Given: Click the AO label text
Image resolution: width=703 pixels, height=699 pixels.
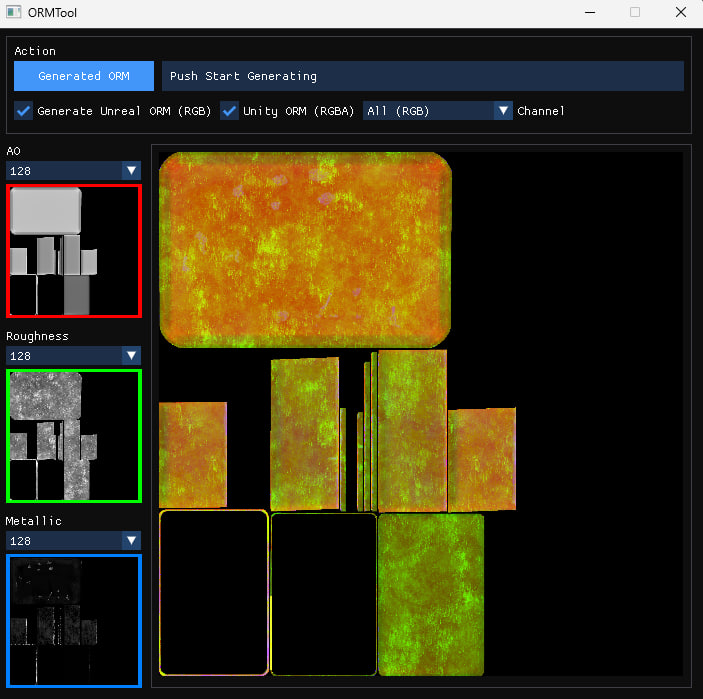Looking at the screenshot, I should [13, 151].
